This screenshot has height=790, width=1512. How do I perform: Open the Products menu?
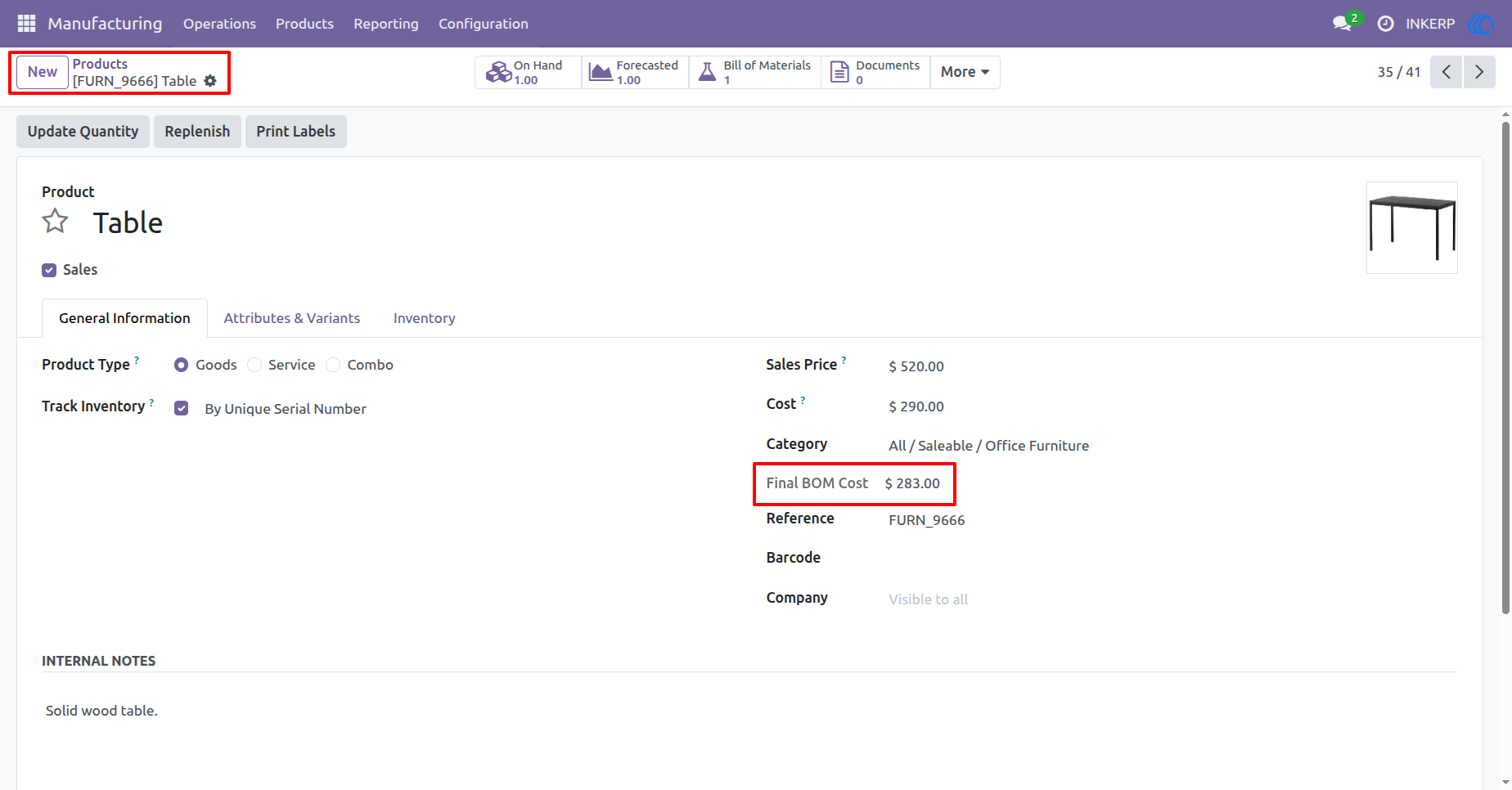tap(304, 24)
